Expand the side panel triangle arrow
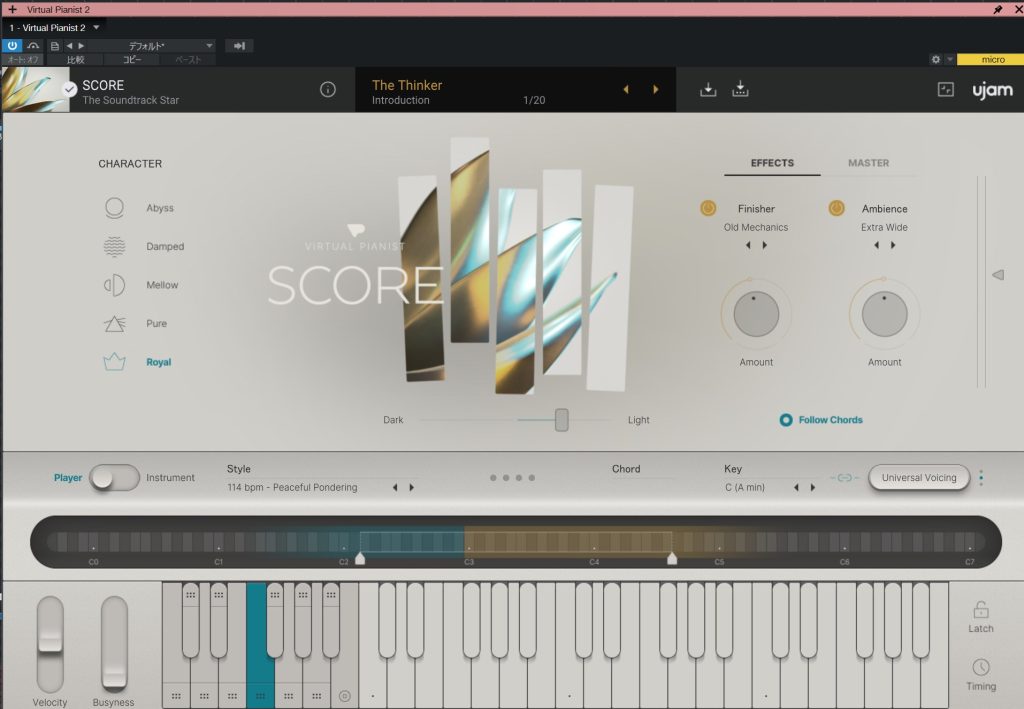Image resolution: width=1024 pixels, height=709 pixels. point(997,275)
